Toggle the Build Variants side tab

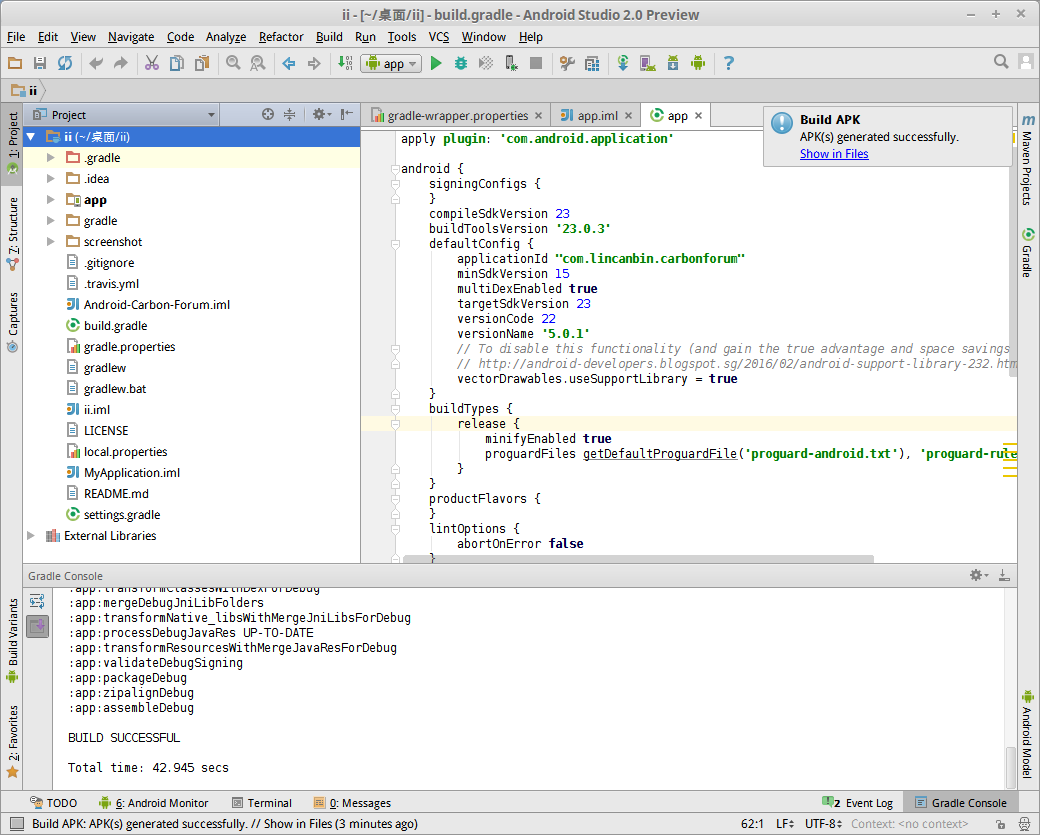point(13,641)
